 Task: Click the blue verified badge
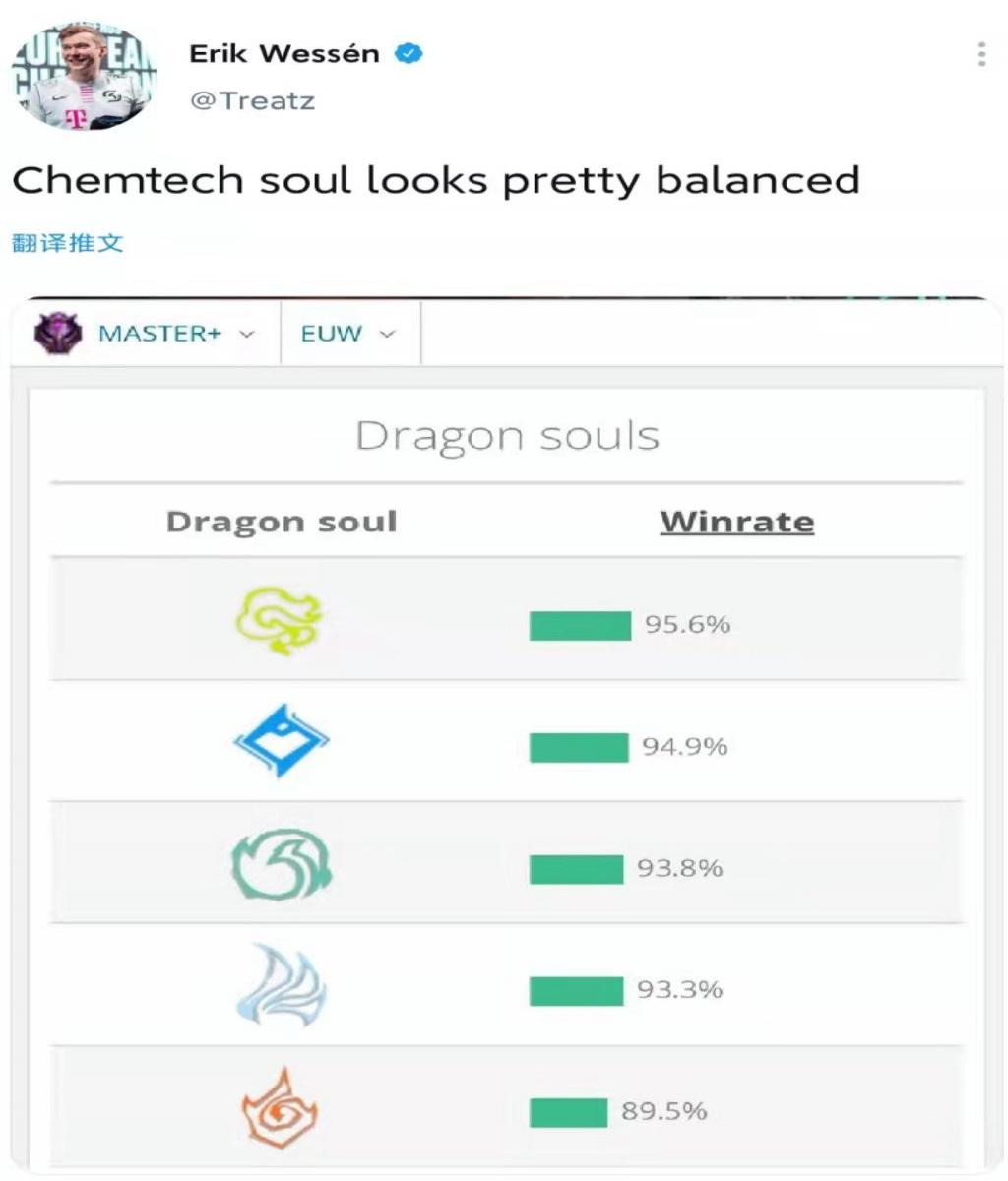409,54
